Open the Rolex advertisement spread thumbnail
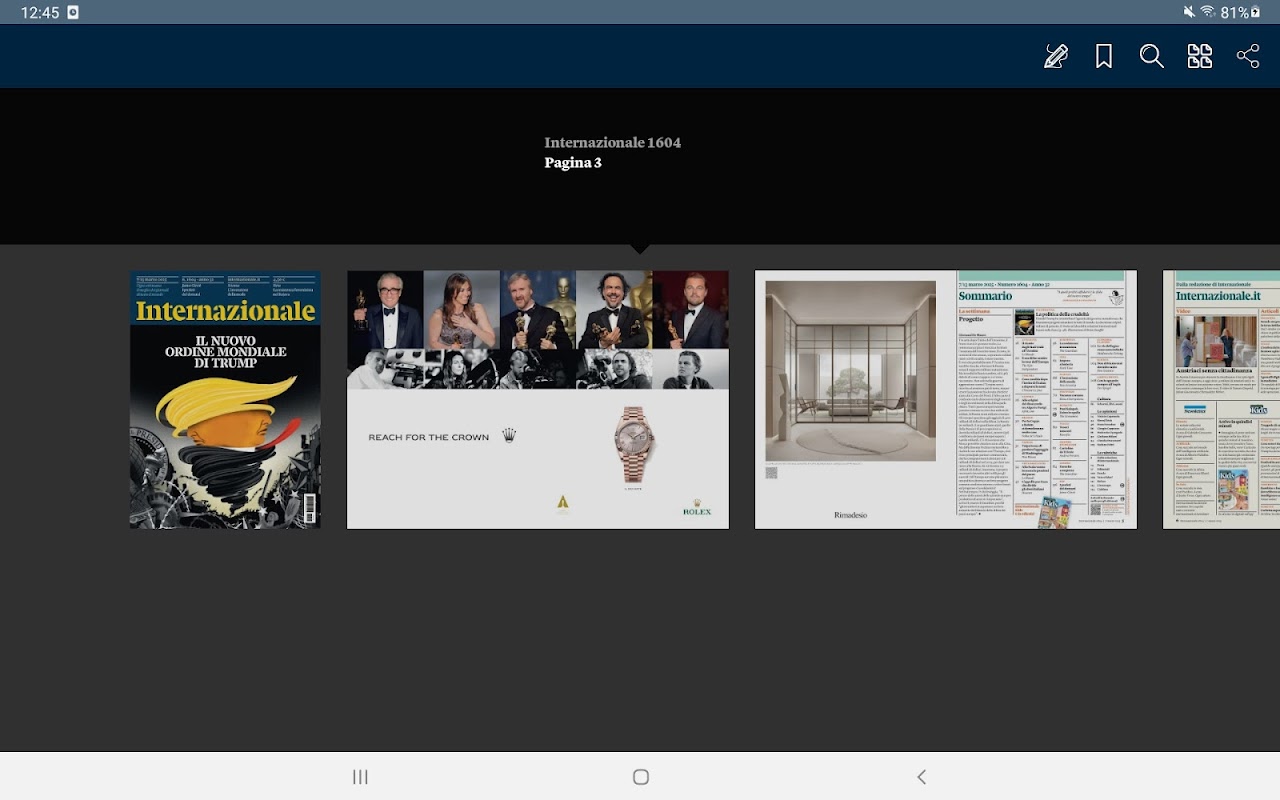Viewport: 1280px width, 800px height. (x=538, y=399)
